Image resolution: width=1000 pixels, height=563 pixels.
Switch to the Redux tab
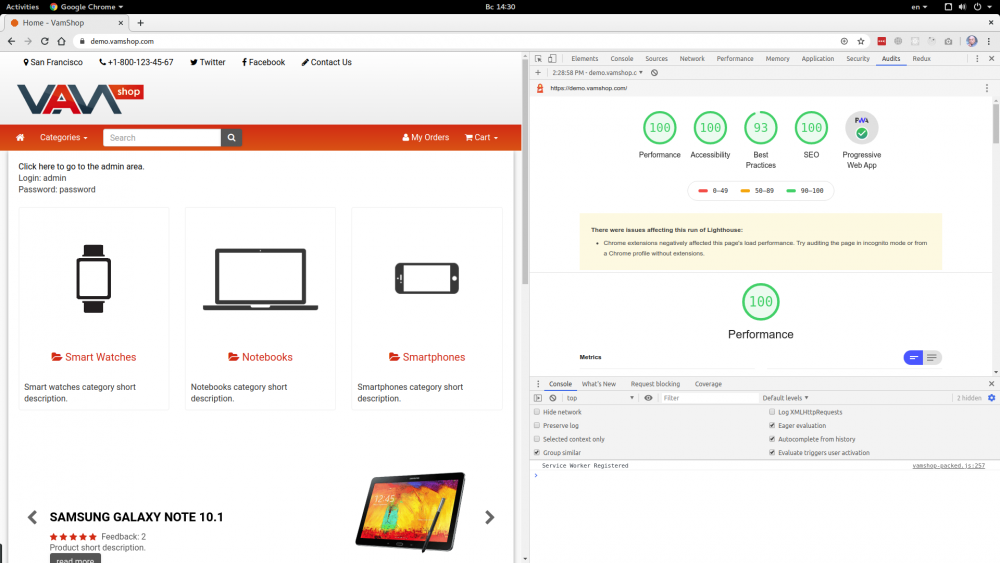click(x=922, y=59)
